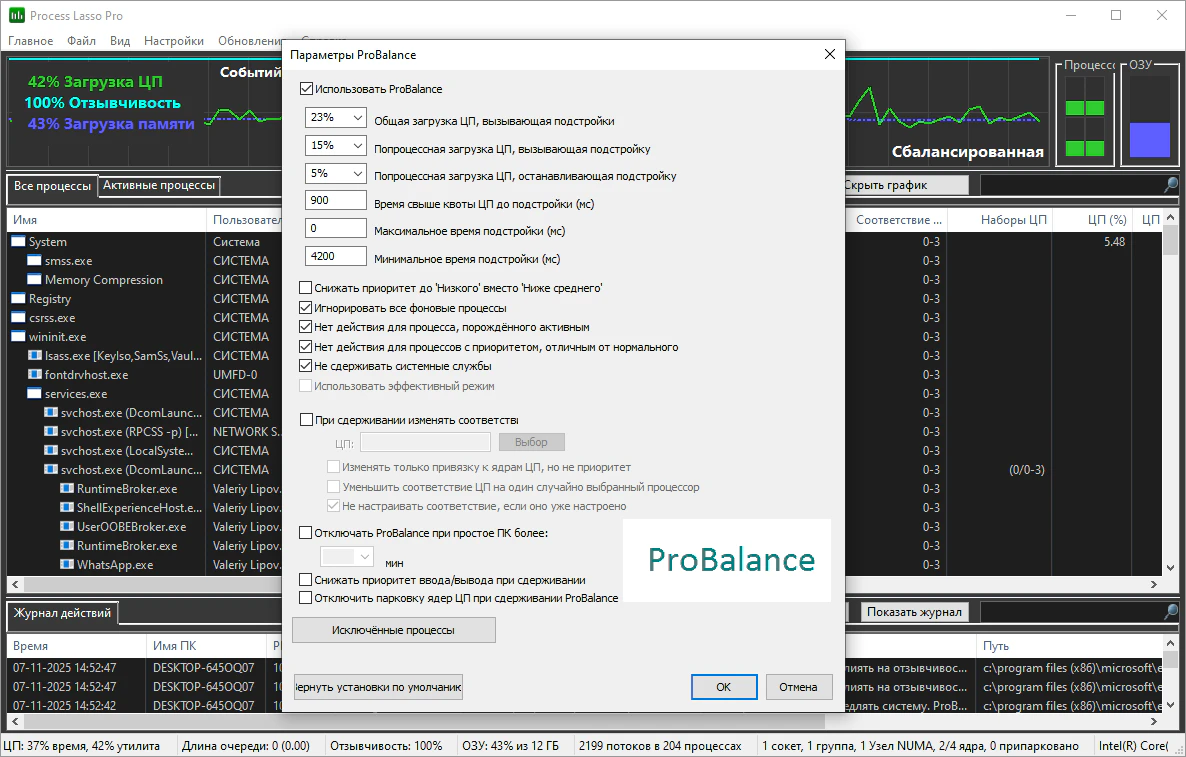Click the lsass.exe process icon
This screenshot has width=1186, height=757.
click(x=34, y=355)
